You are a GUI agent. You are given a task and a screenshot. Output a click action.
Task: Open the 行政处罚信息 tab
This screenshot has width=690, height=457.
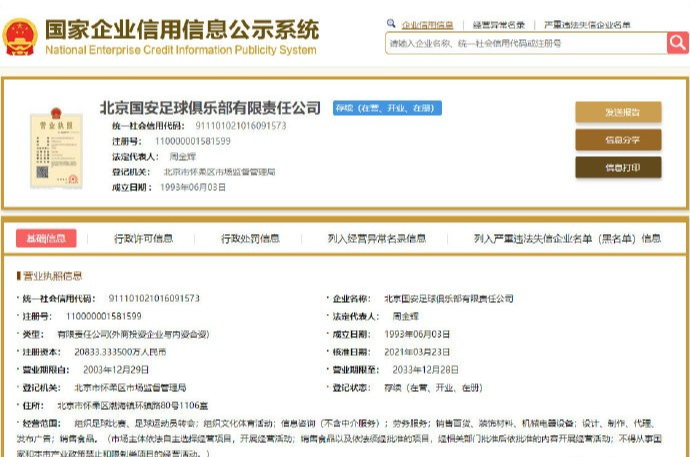pos(250,238)
